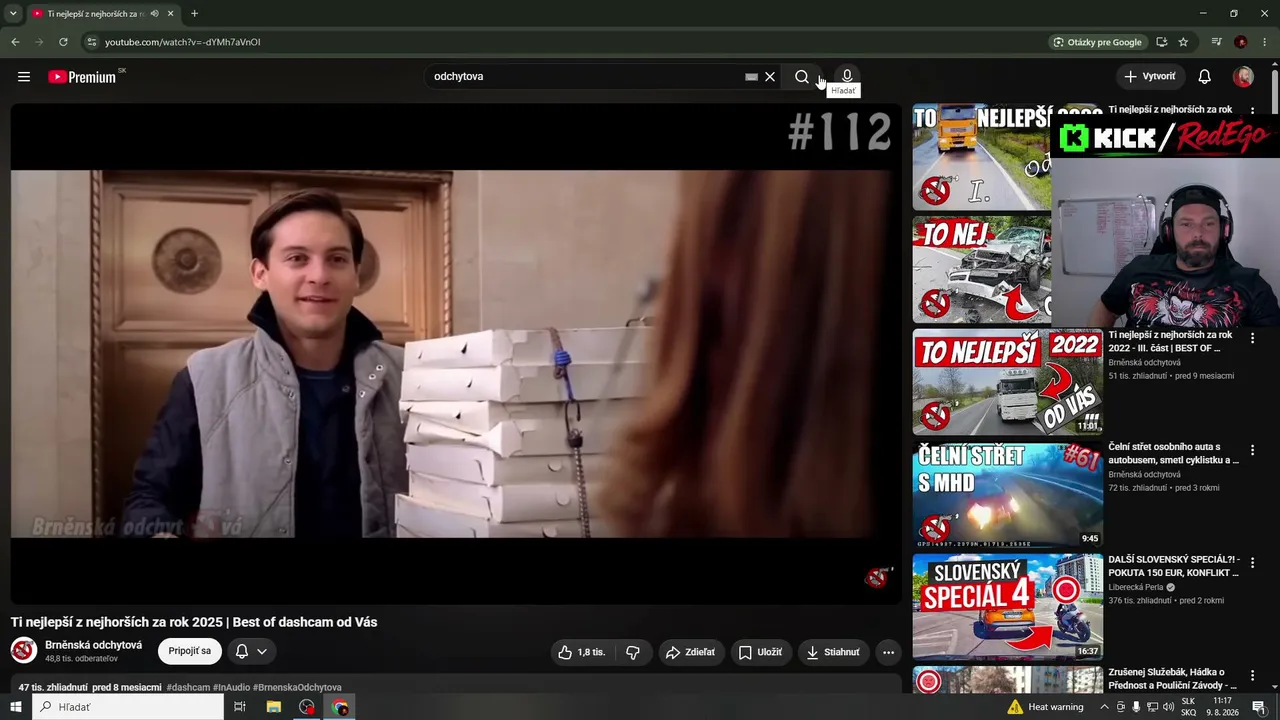Open the Liberecká Perla channel link
The height and width of the screenshot is (720, 1280).
point(1136,587)
